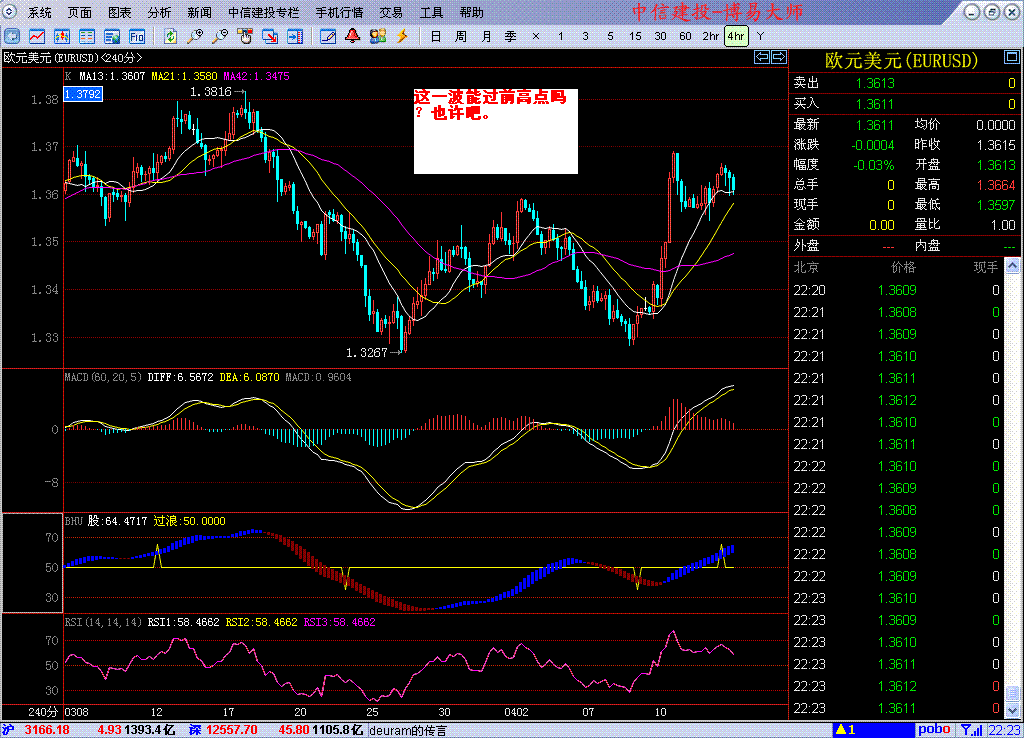Image resolution: width=1024 pixels, height=738 pixels.
Task: Click the pobo logo in status bar
Action: coord(934,729)
